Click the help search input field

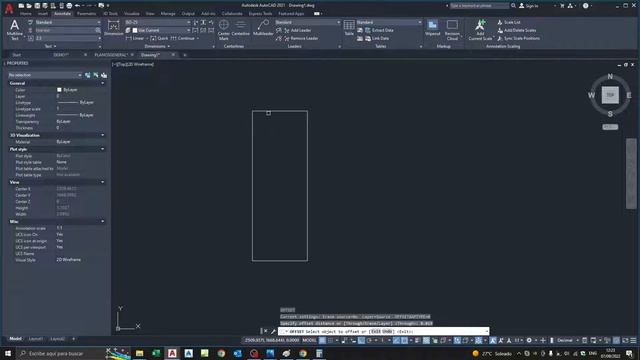pos(480,6)
